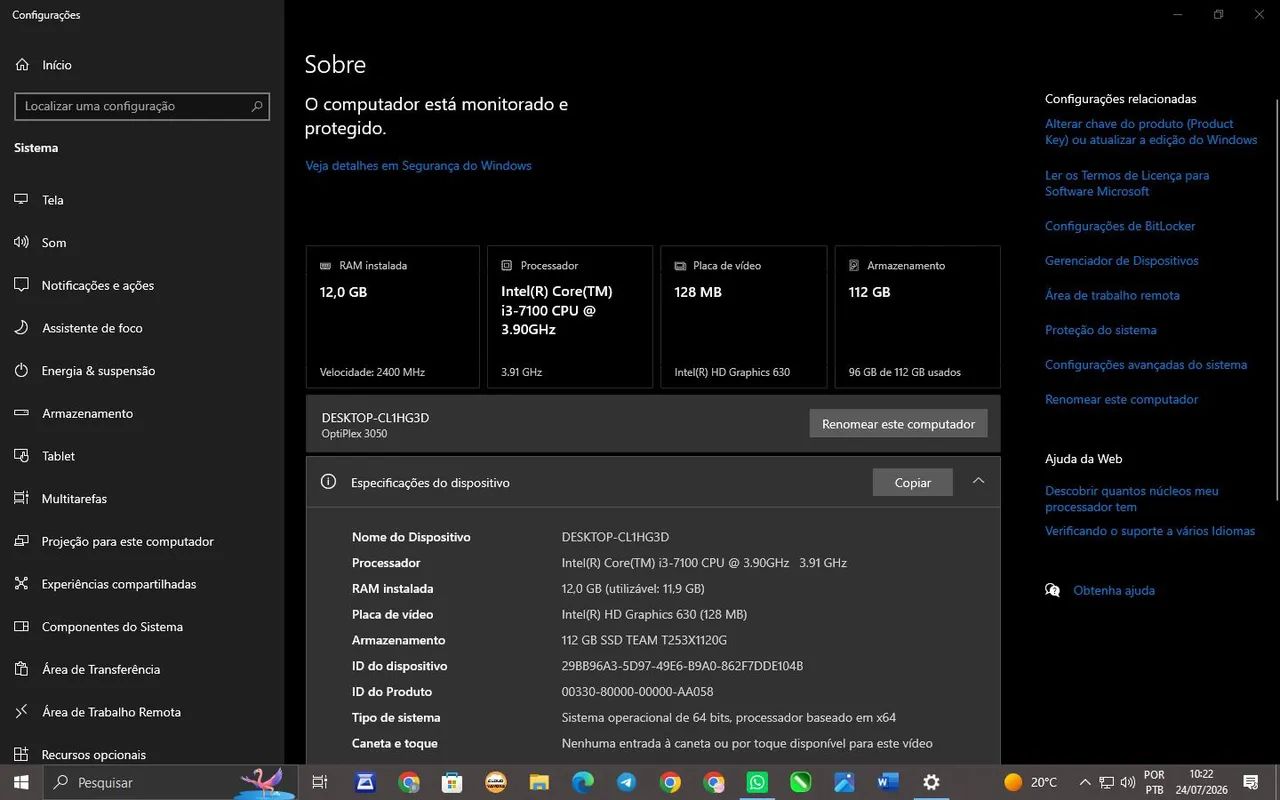Open WhatsApp from the taskbar

757,782
